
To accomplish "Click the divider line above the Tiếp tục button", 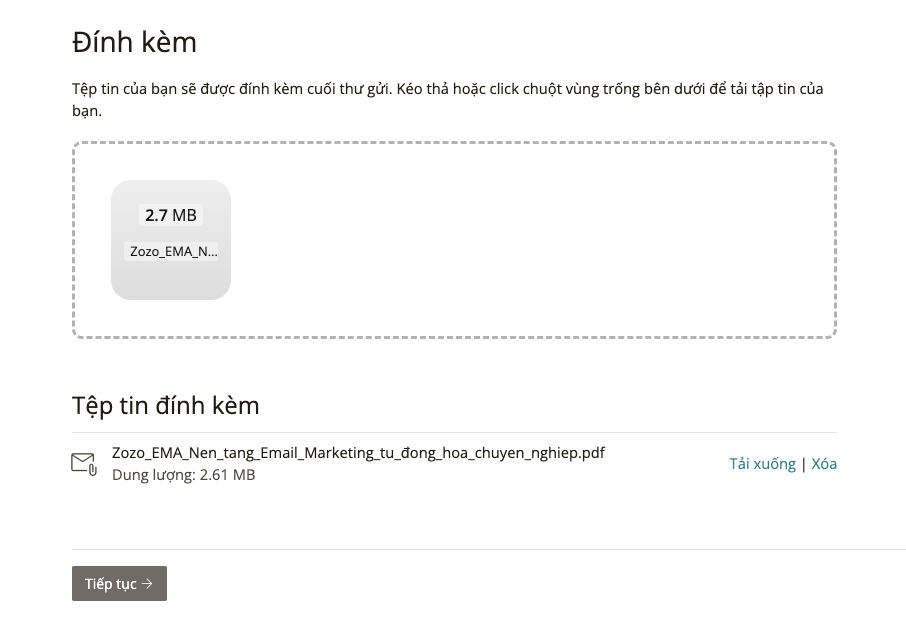I will (489, 549).
